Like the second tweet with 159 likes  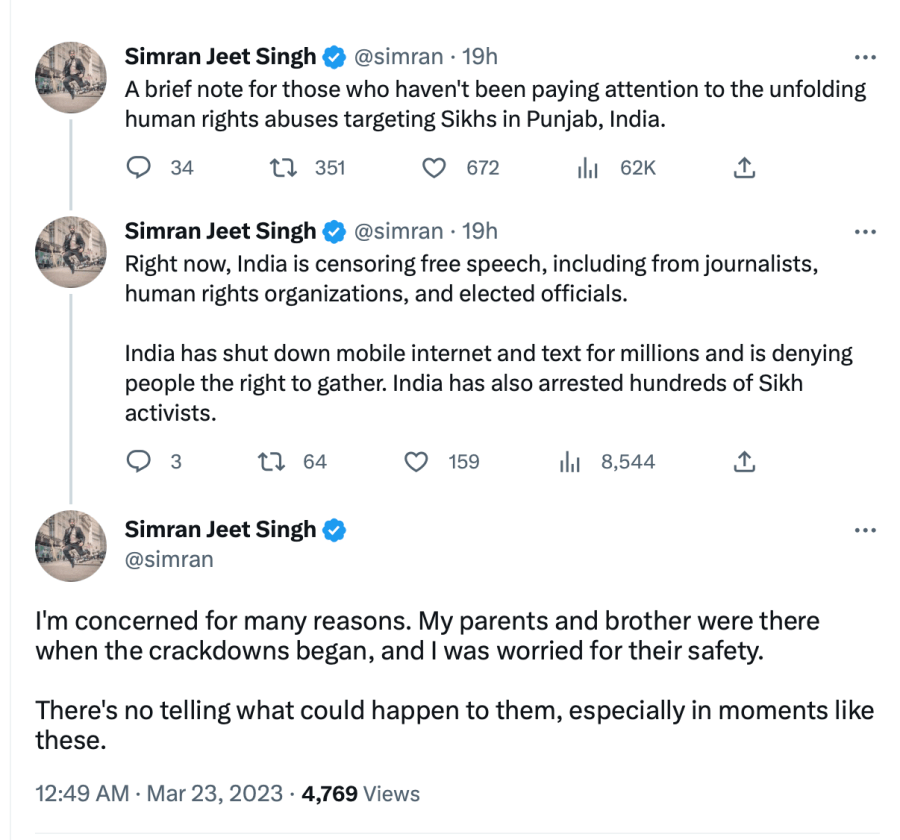tap(415, 461)
